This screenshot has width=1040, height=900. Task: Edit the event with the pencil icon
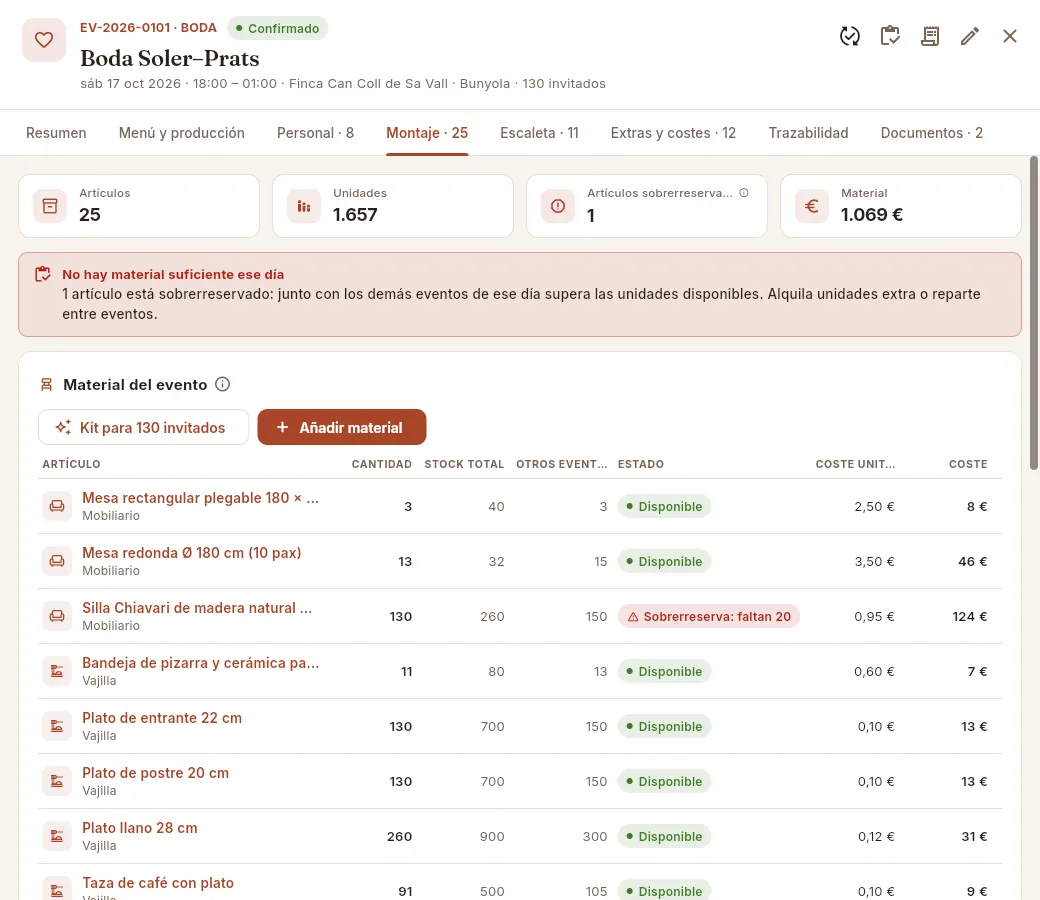970,36
